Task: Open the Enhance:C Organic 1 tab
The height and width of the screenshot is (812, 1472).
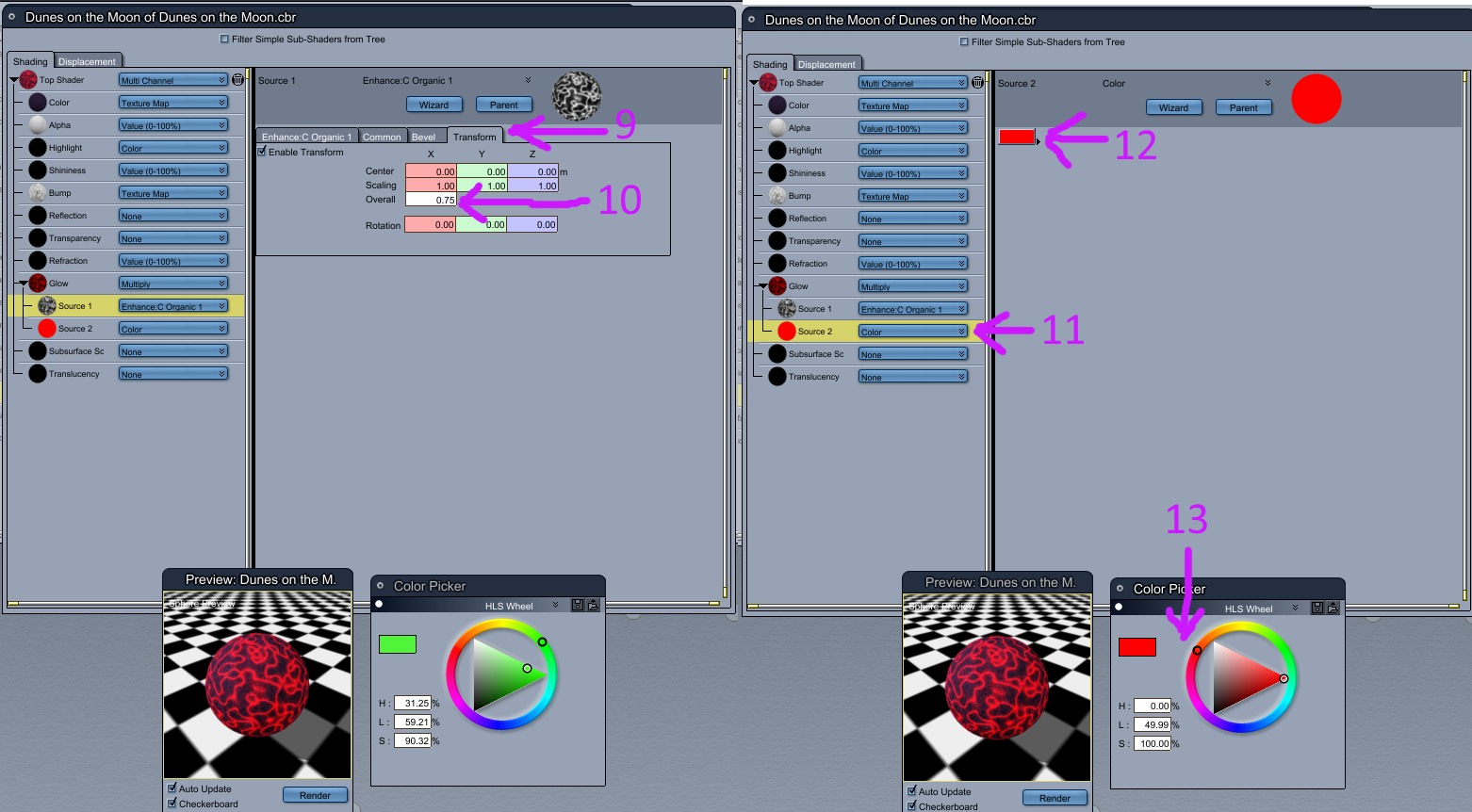Action: pyautogui.click(x=306, y=137)
